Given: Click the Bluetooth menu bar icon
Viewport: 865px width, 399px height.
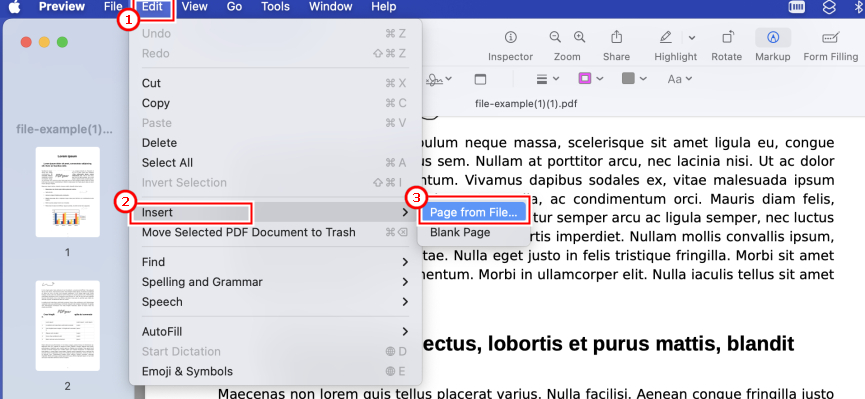Looking at the screenshot, I should pos(857,7).
